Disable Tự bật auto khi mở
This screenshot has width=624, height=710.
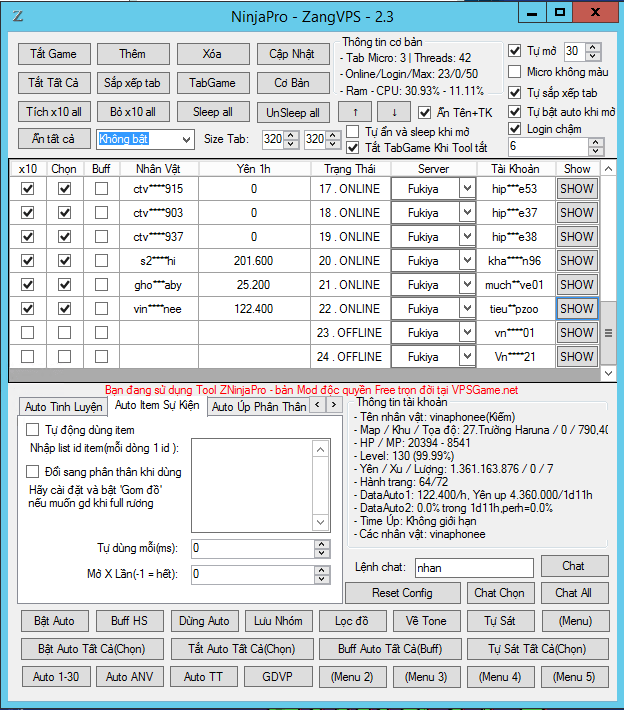point(514,111)
